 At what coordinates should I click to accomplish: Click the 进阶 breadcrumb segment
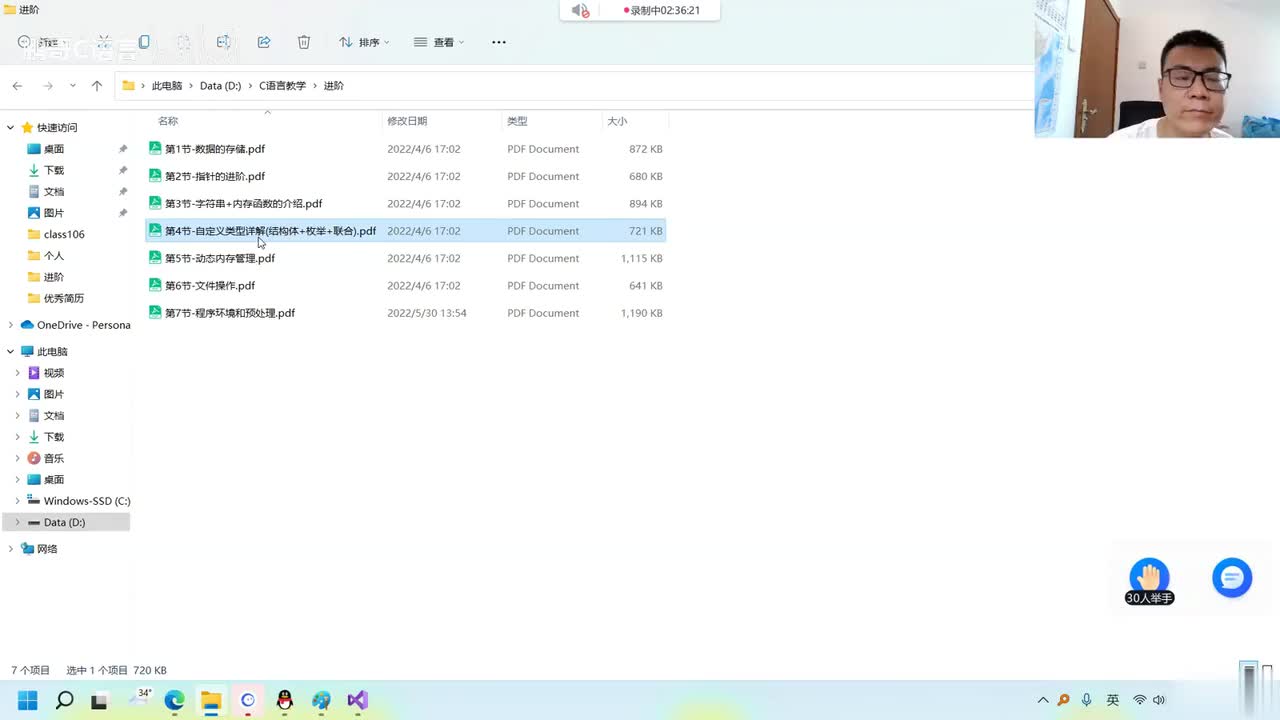point(333,86)
